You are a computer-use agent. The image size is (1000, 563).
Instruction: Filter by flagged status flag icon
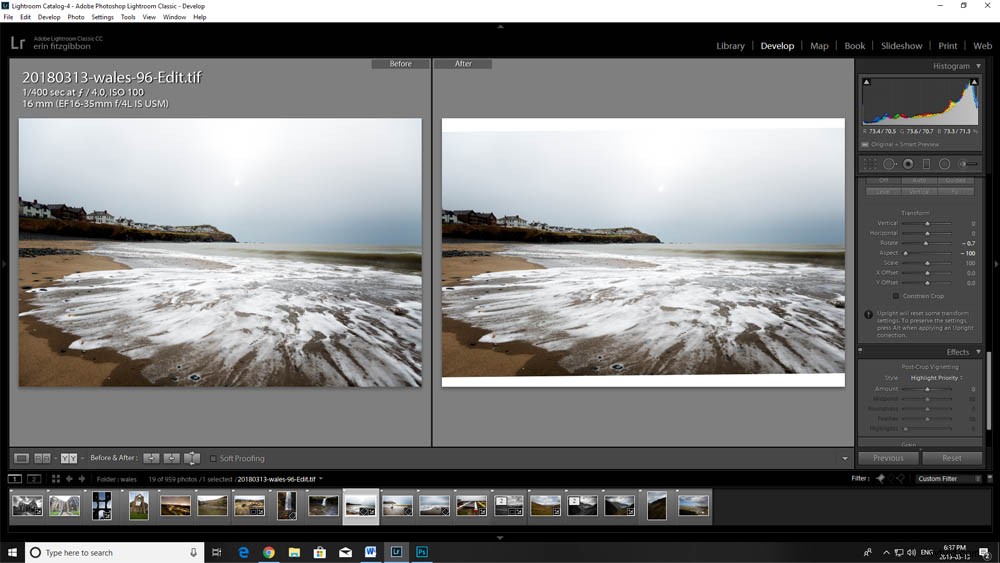(x=880, y=479)
